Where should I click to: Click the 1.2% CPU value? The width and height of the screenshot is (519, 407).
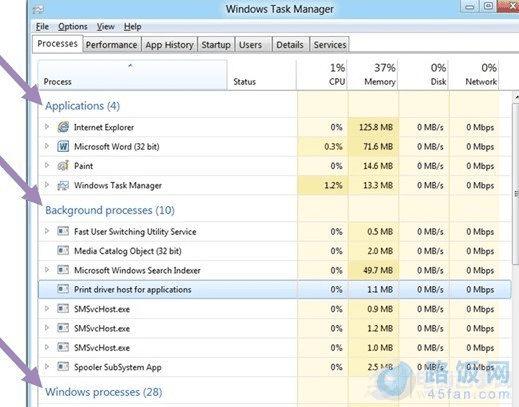pyautogui.click(x=333, y=185)
